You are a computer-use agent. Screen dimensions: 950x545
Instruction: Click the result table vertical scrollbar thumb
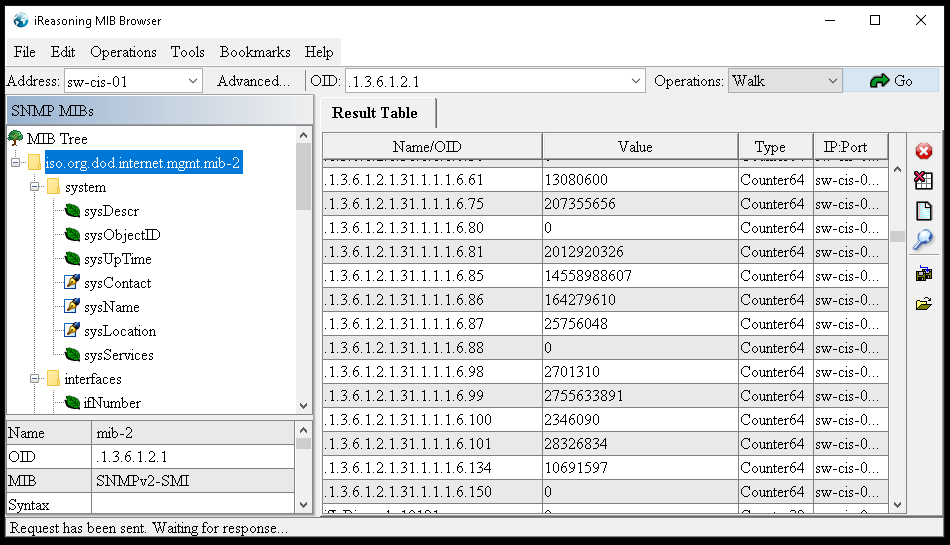[897, 237]
